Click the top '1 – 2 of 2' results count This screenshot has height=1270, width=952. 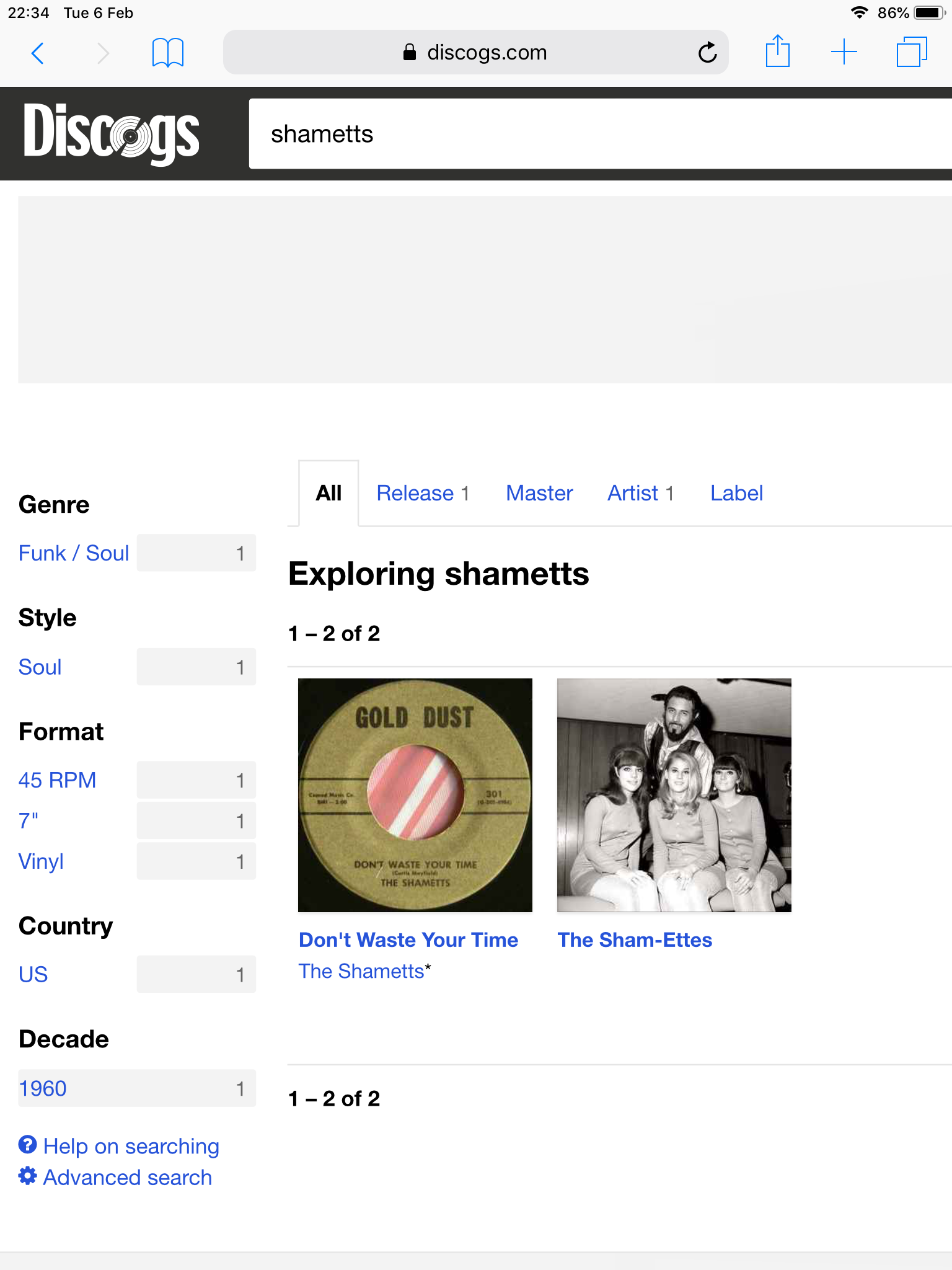334,634
